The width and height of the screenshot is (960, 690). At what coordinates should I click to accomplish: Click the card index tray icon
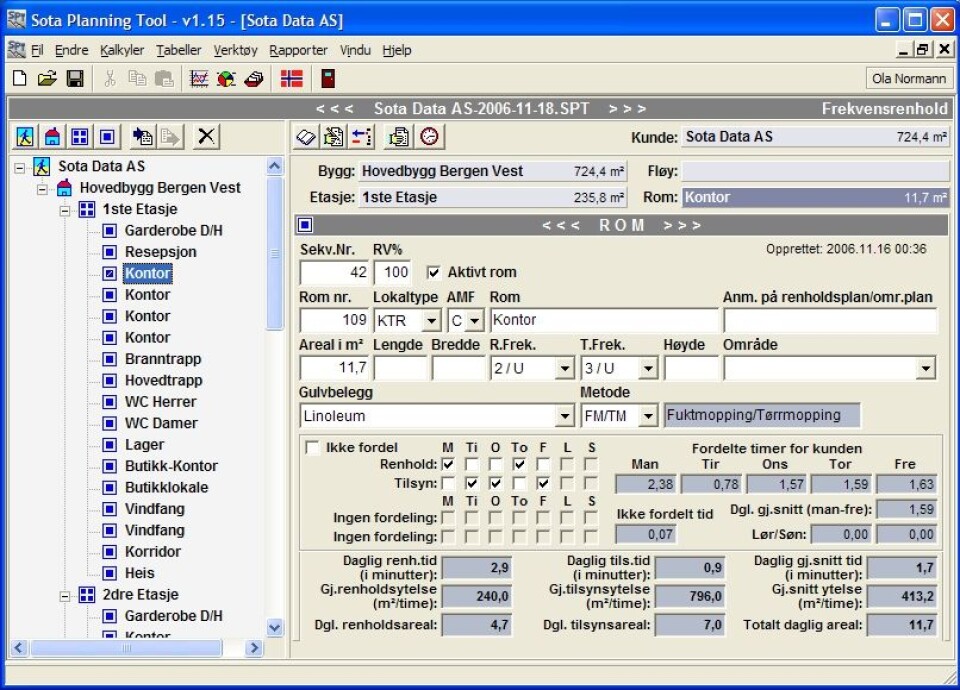253,78
